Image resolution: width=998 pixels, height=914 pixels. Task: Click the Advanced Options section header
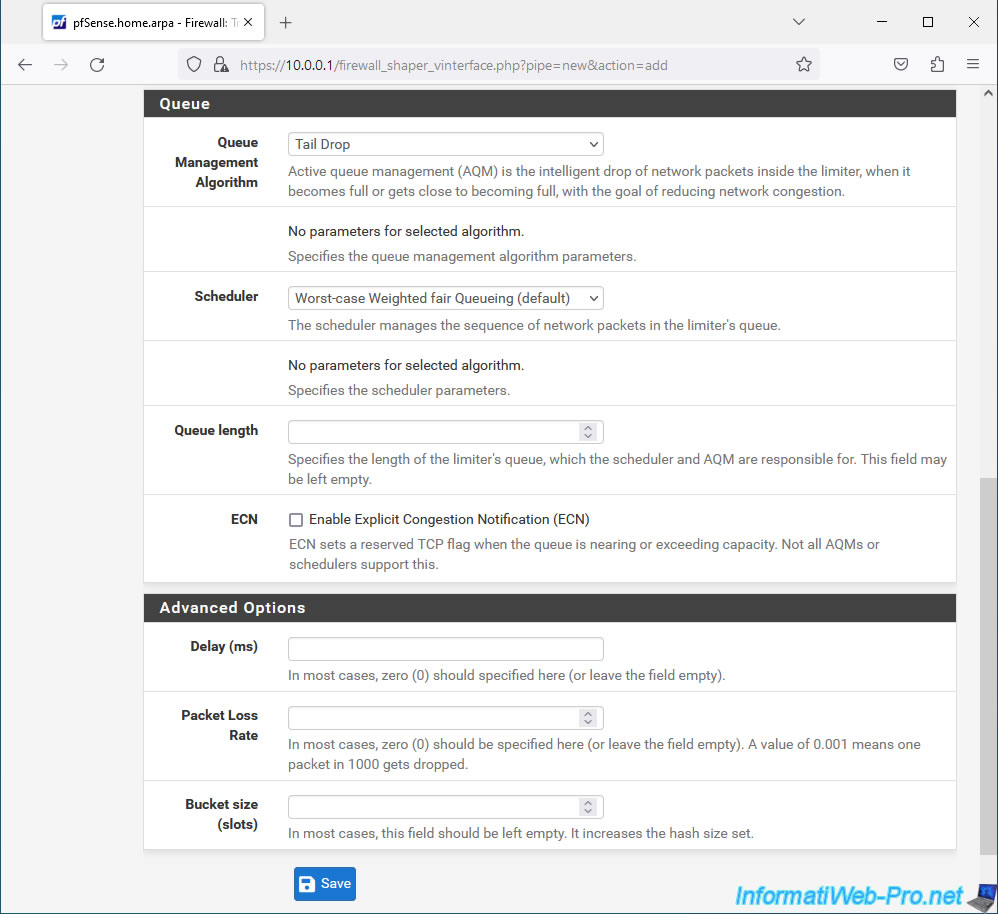click(x=550, y=608)
